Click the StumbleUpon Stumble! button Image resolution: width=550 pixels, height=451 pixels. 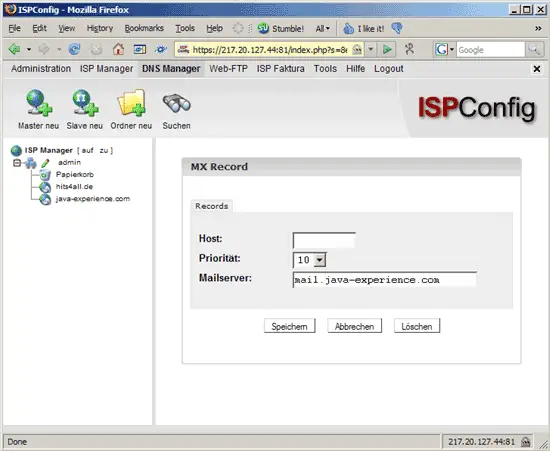coord(281,28)
